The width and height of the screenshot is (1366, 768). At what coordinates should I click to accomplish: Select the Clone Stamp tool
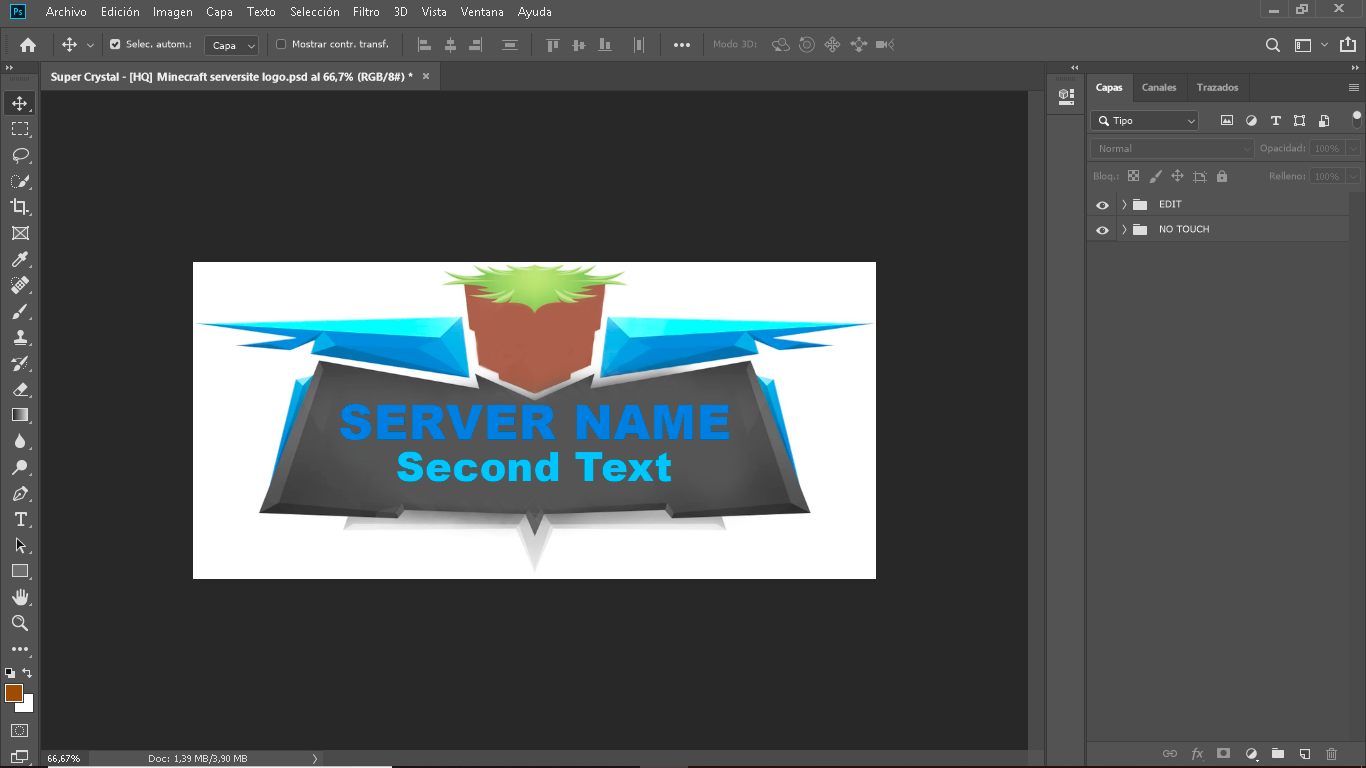coord(20,337)
